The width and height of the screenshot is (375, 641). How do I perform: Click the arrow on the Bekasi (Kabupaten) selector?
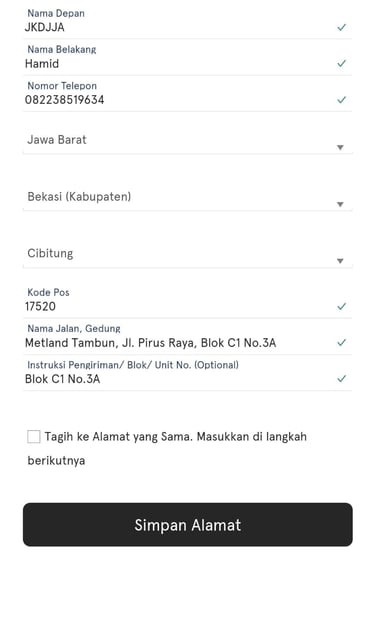point(340,204)
